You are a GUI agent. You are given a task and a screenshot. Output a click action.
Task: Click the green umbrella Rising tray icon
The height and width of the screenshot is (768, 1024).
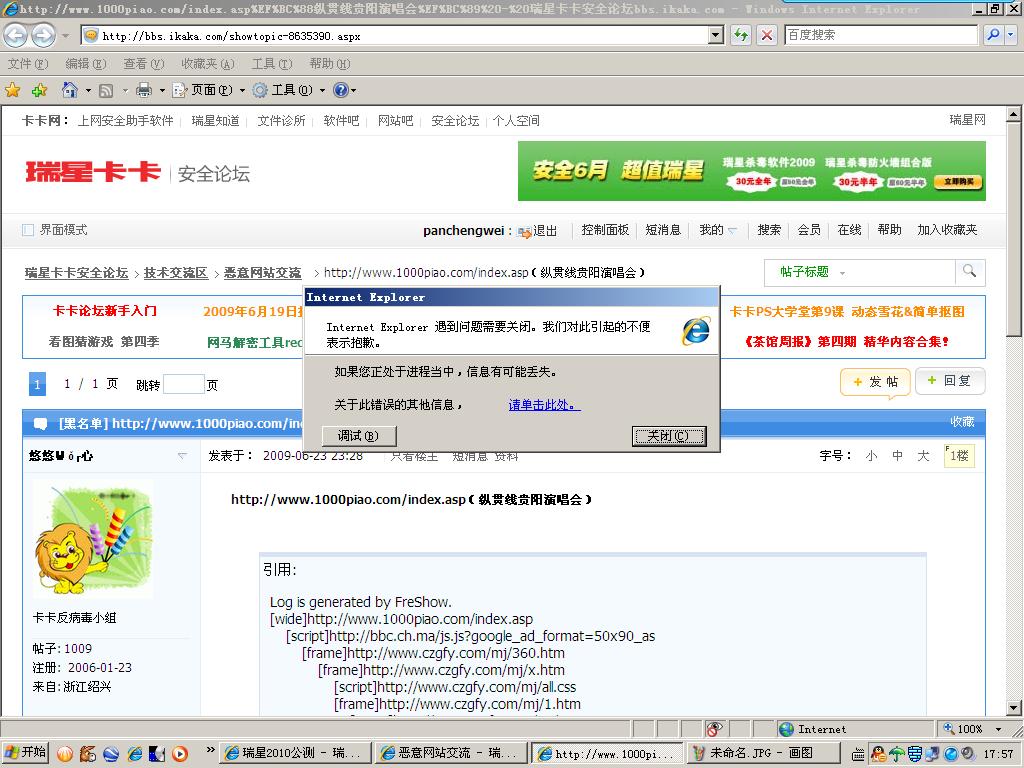click(x=897, y=754)
